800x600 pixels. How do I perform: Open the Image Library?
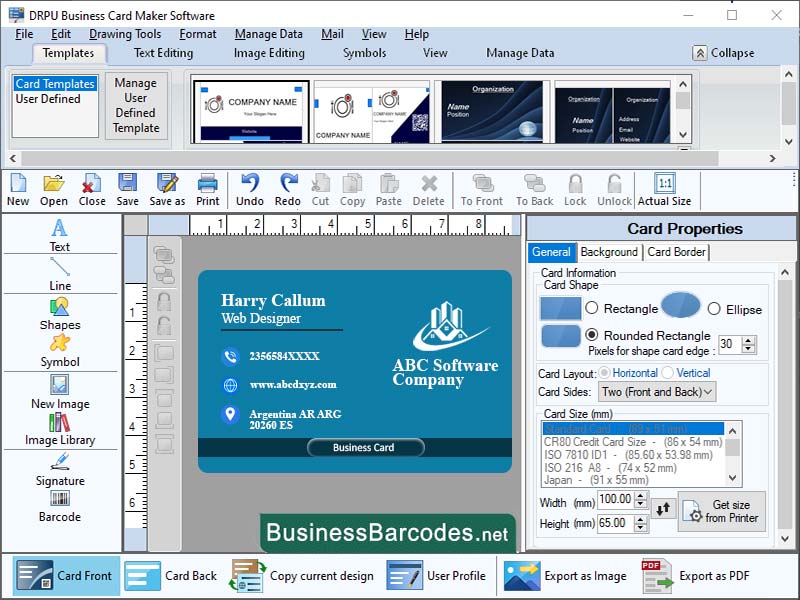(59, 430)
